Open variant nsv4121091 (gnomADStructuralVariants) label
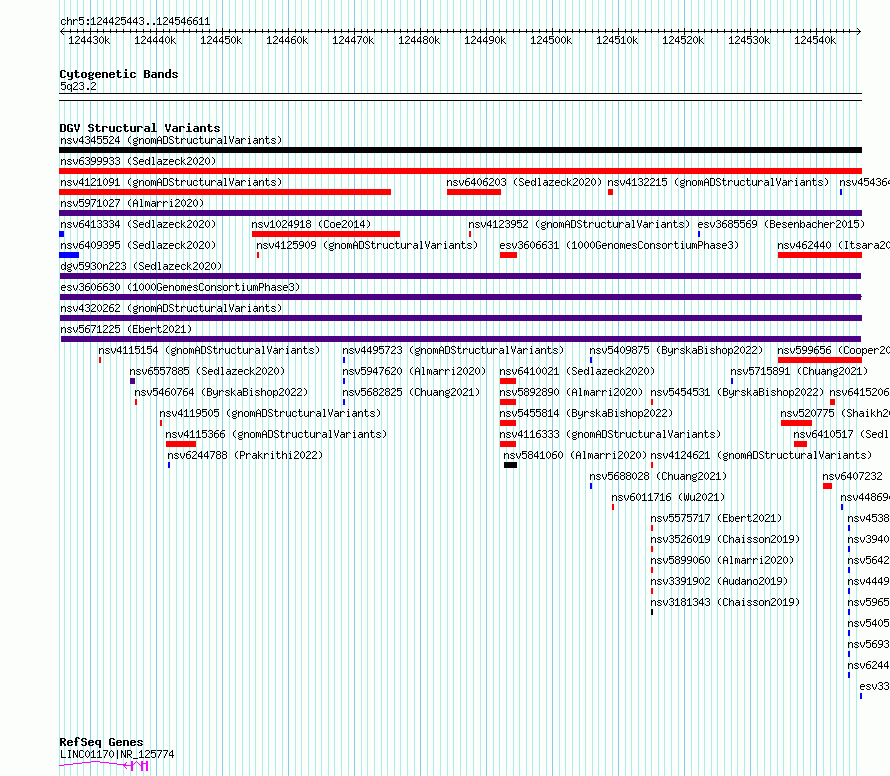 (x=171, y=182)
